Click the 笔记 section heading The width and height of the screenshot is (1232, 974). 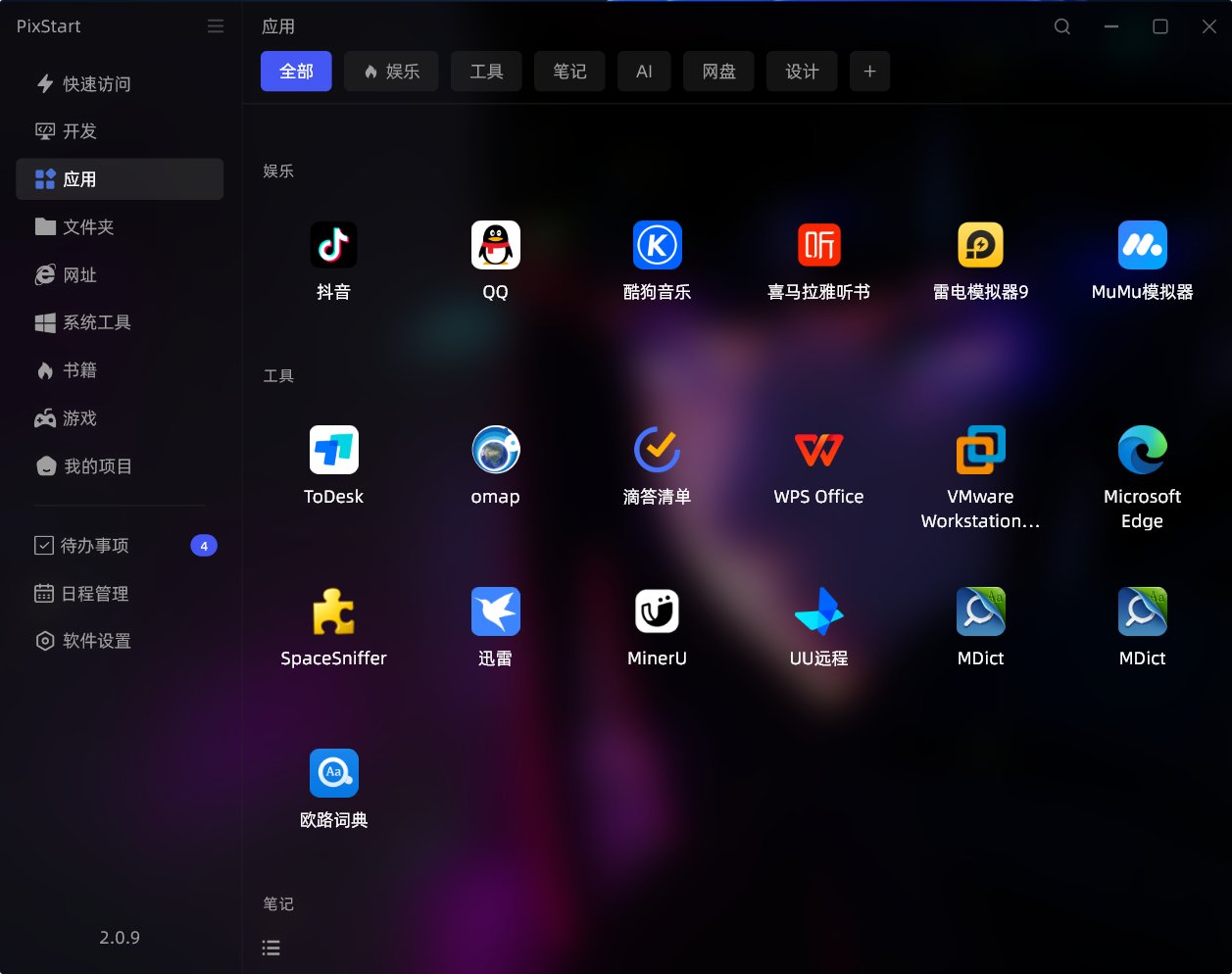point(278,903)
